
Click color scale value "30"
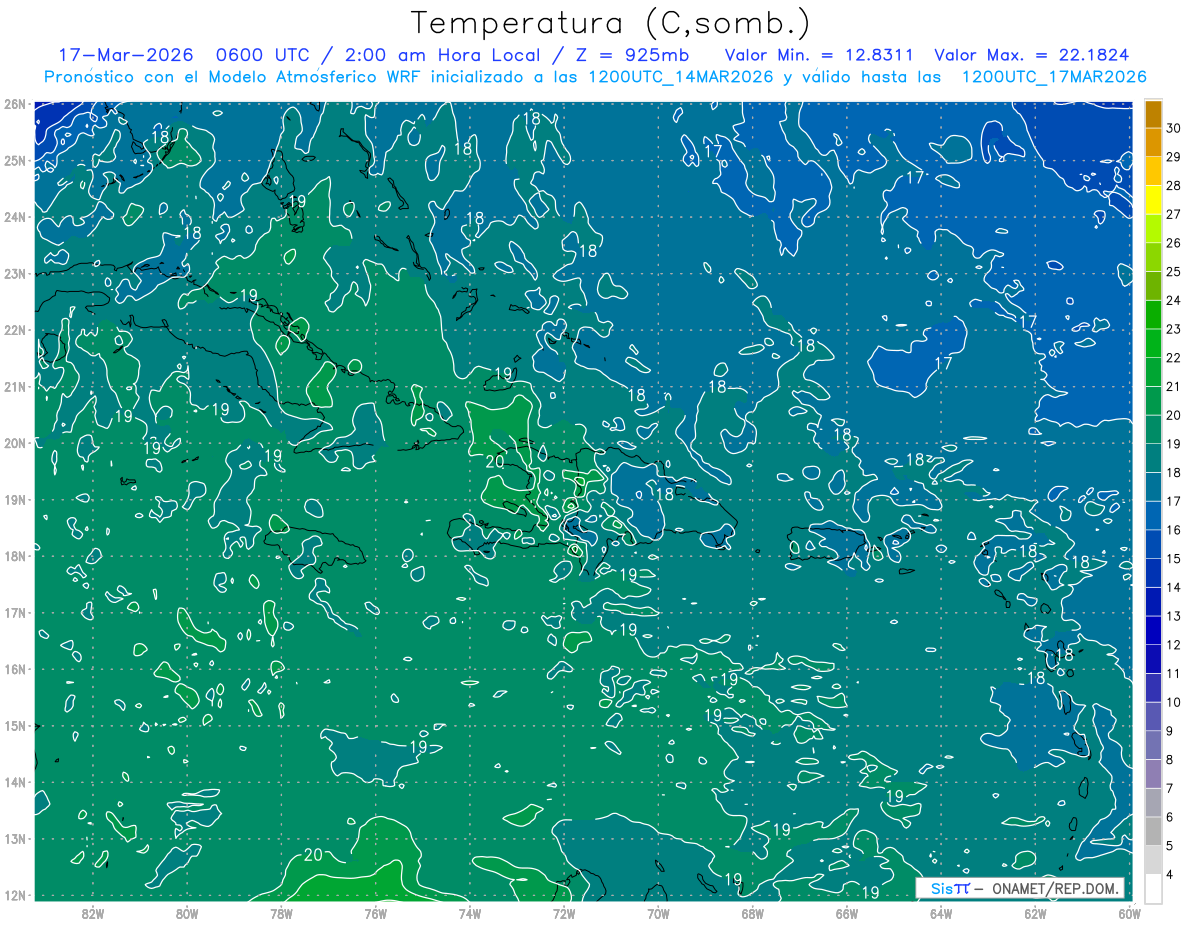(x=1173, y=128)
